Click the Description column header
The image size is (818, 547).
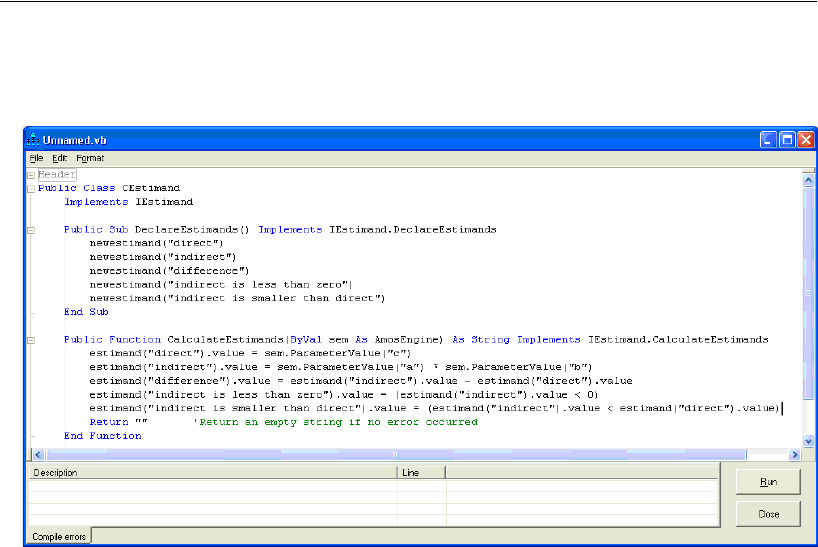coord(212,473)
